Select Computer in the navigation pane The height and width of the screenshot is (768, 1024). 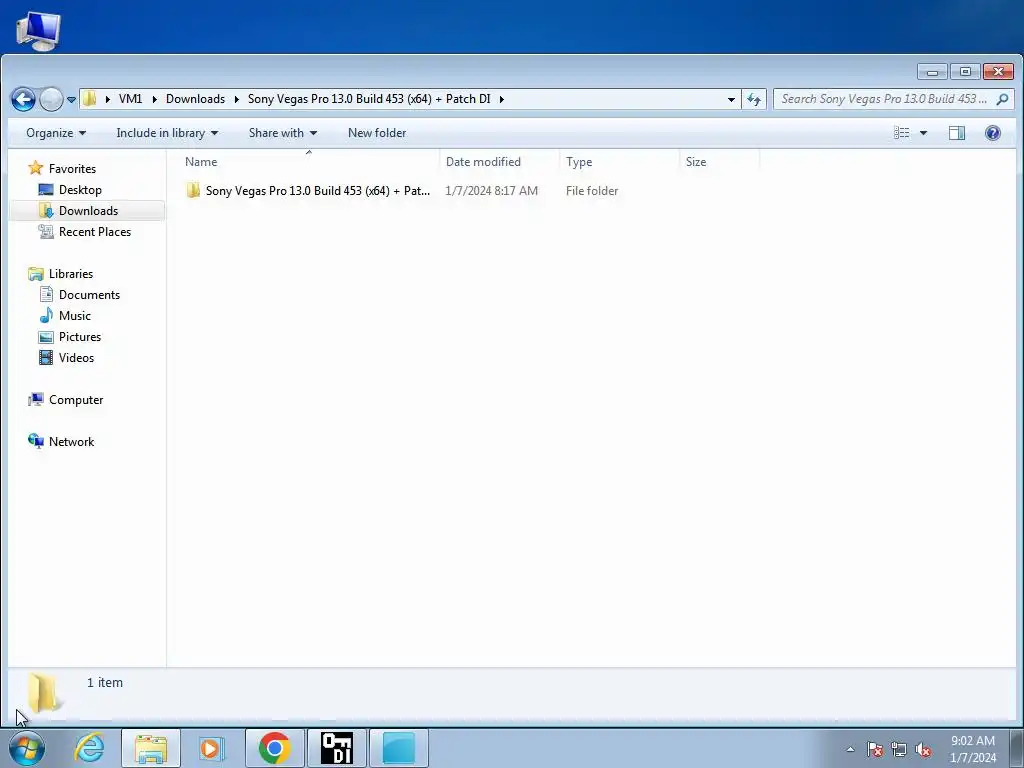76,400
